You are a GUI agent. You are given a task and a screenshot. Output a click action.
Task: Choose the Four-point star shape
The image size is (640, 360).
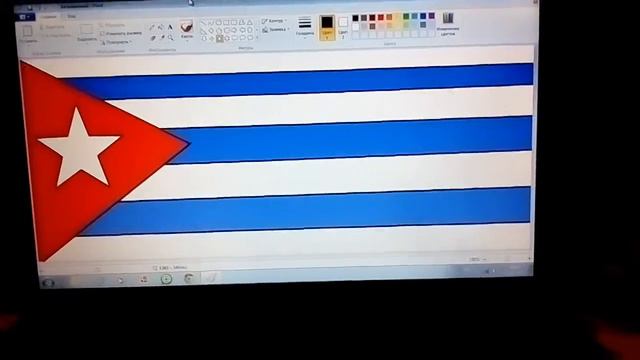(x=212, y=39)
